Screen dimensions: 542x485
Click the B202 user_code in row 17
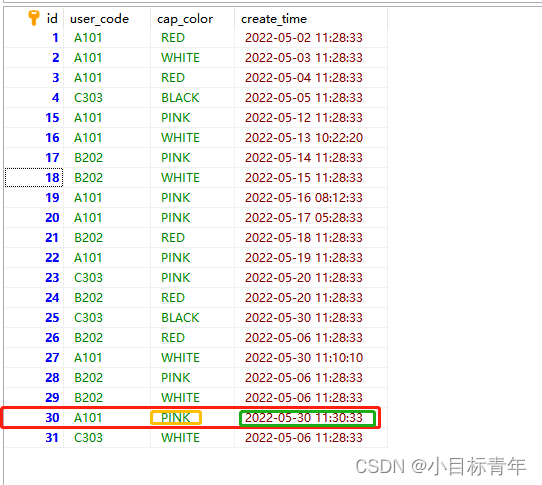88,158
